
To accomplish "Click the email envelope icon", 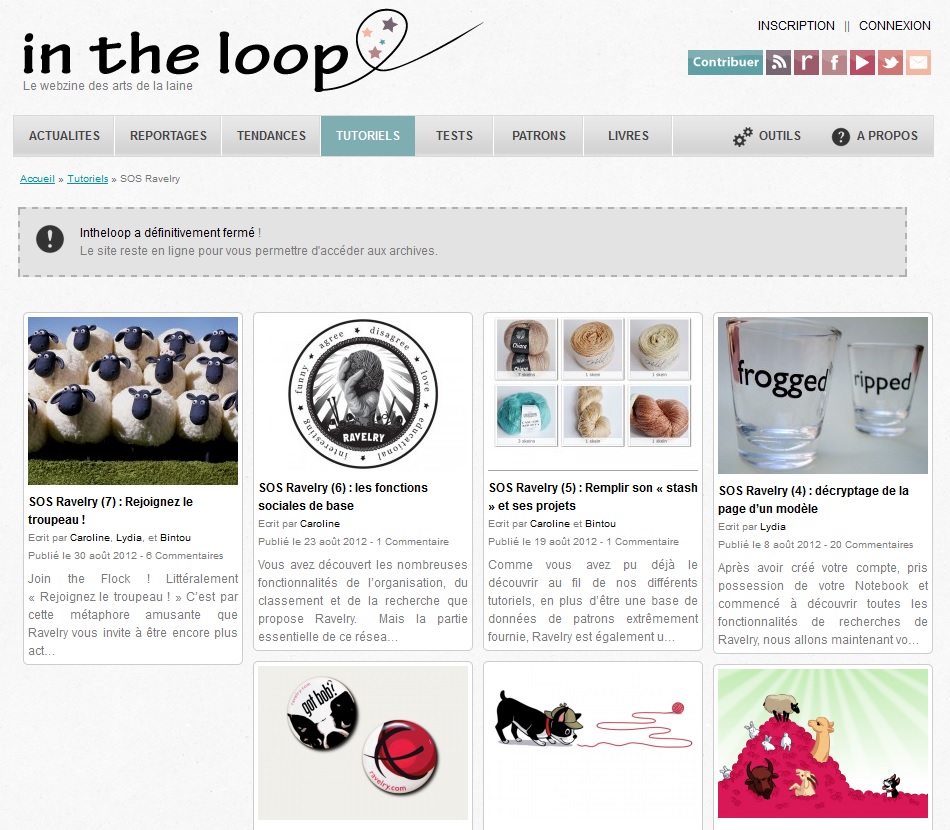I will [918, 62].
